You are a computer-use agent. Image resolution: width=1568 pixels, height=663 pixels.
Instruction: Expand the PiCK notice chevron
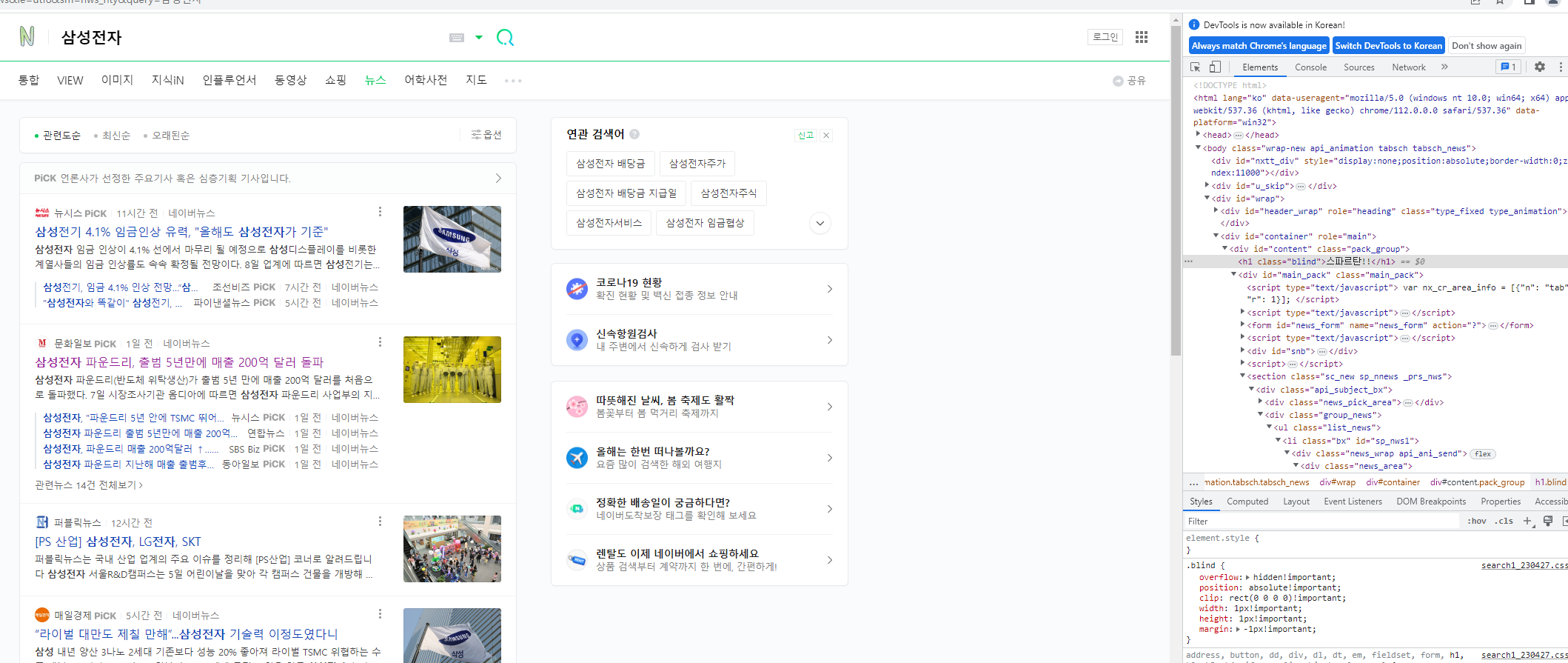click(x=498, y=179)
